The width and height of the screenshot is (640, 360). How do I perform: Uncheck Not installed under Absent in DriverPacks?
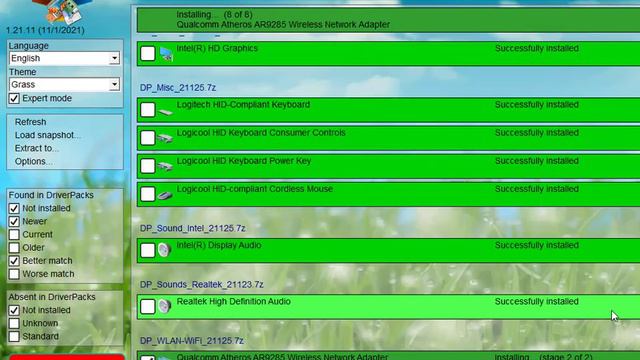14,310
